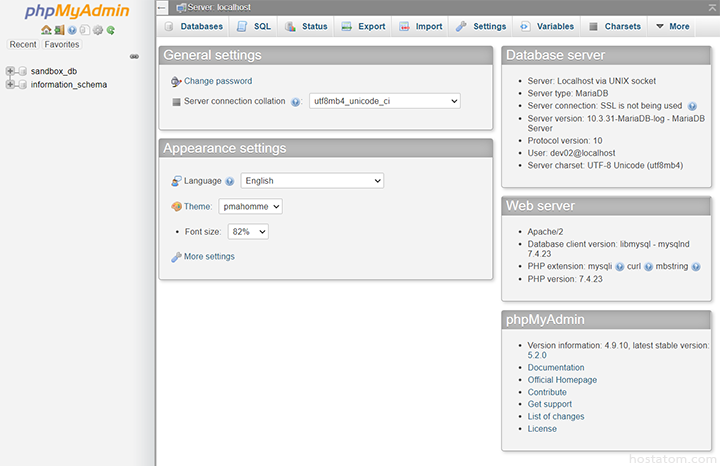Open phpMyAdmin documentation via the blue help icon
720x466 pixels.
[72, 31]
